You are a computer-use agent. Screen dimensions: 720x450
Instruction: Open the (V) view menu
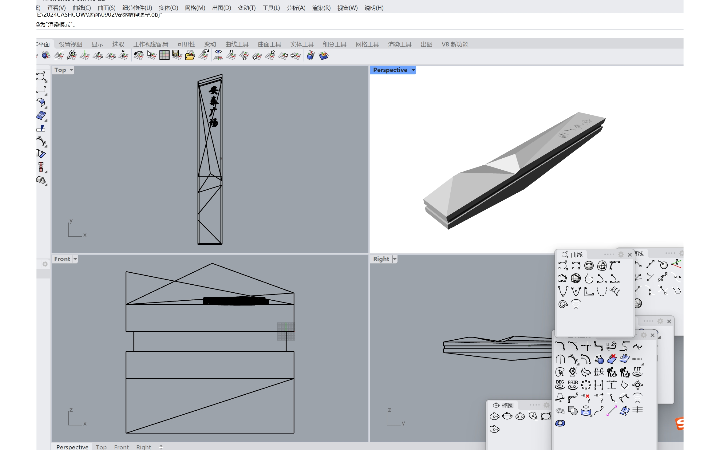(56, 8)
